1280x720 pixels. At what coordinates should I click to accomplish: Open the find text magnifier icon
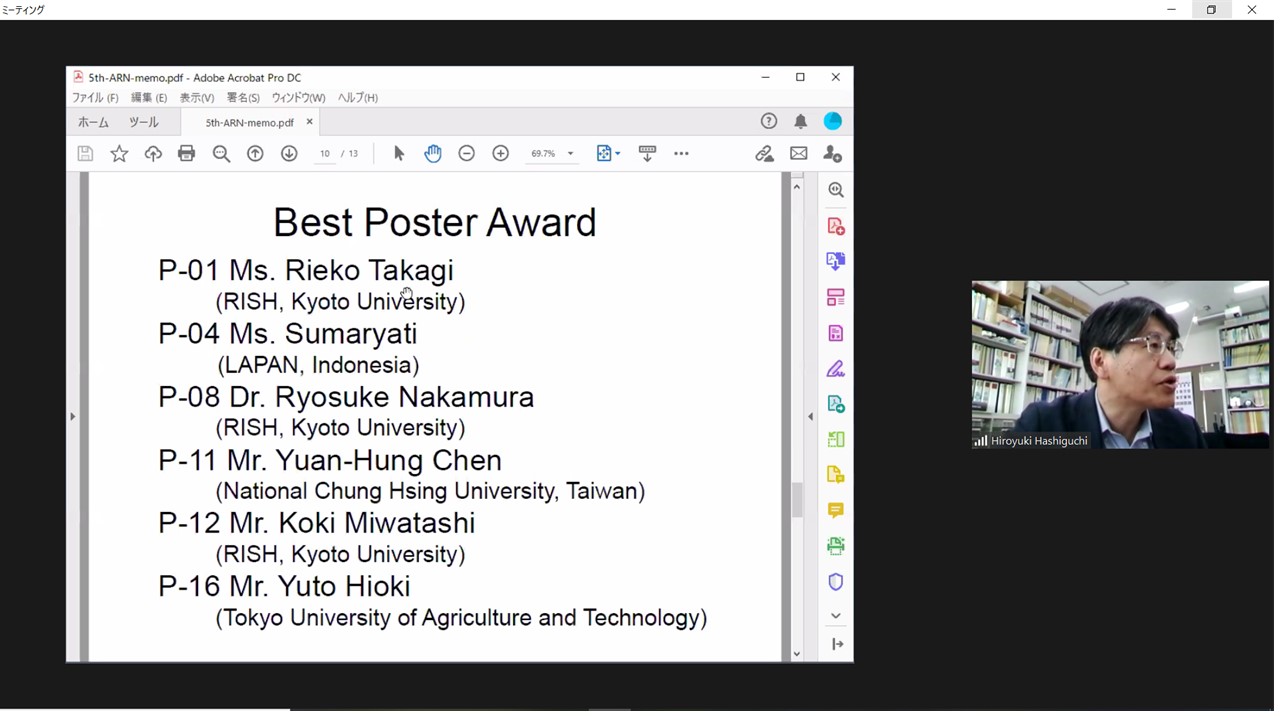tap(221, 154)
